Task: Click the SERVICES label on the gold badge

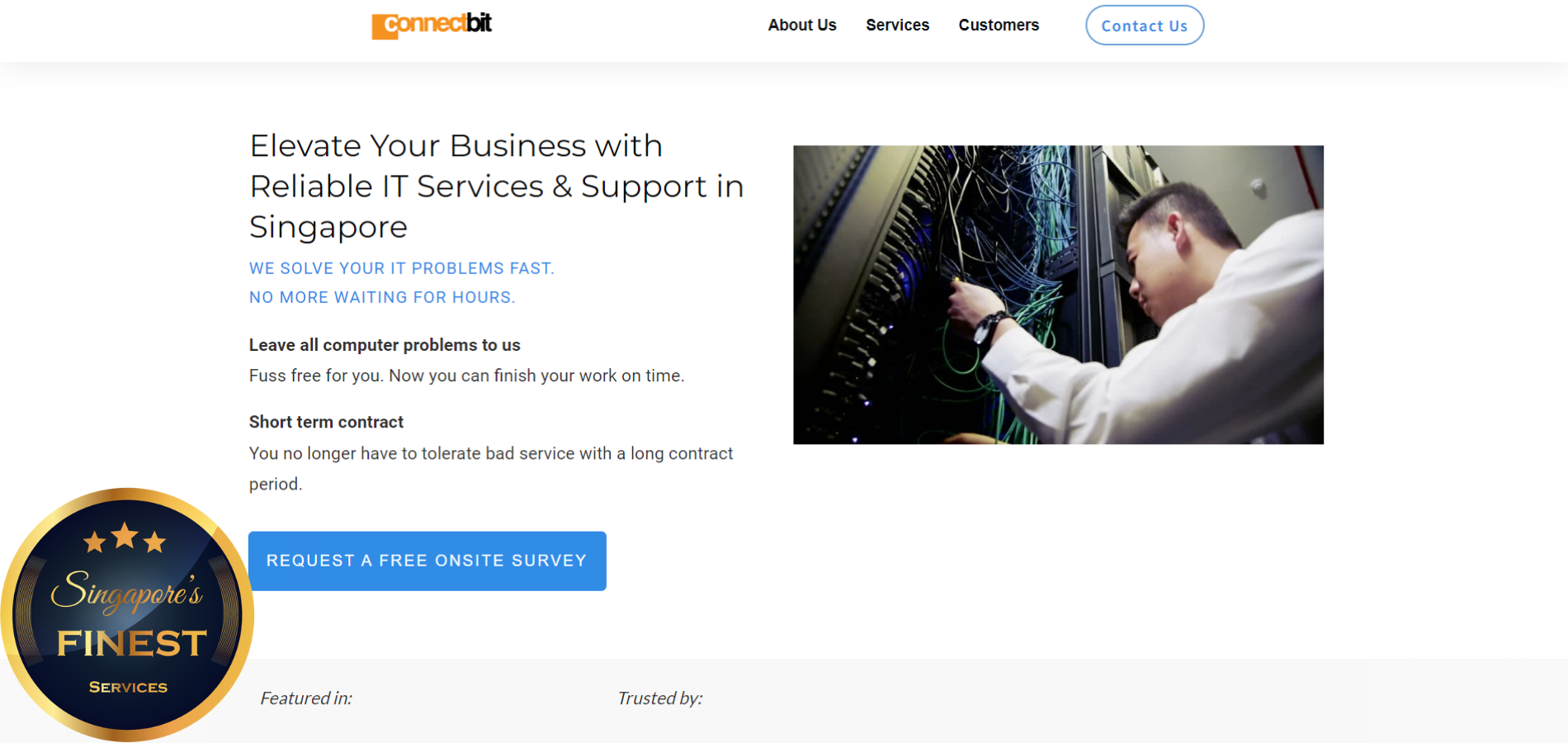Action: pos(128,687)
